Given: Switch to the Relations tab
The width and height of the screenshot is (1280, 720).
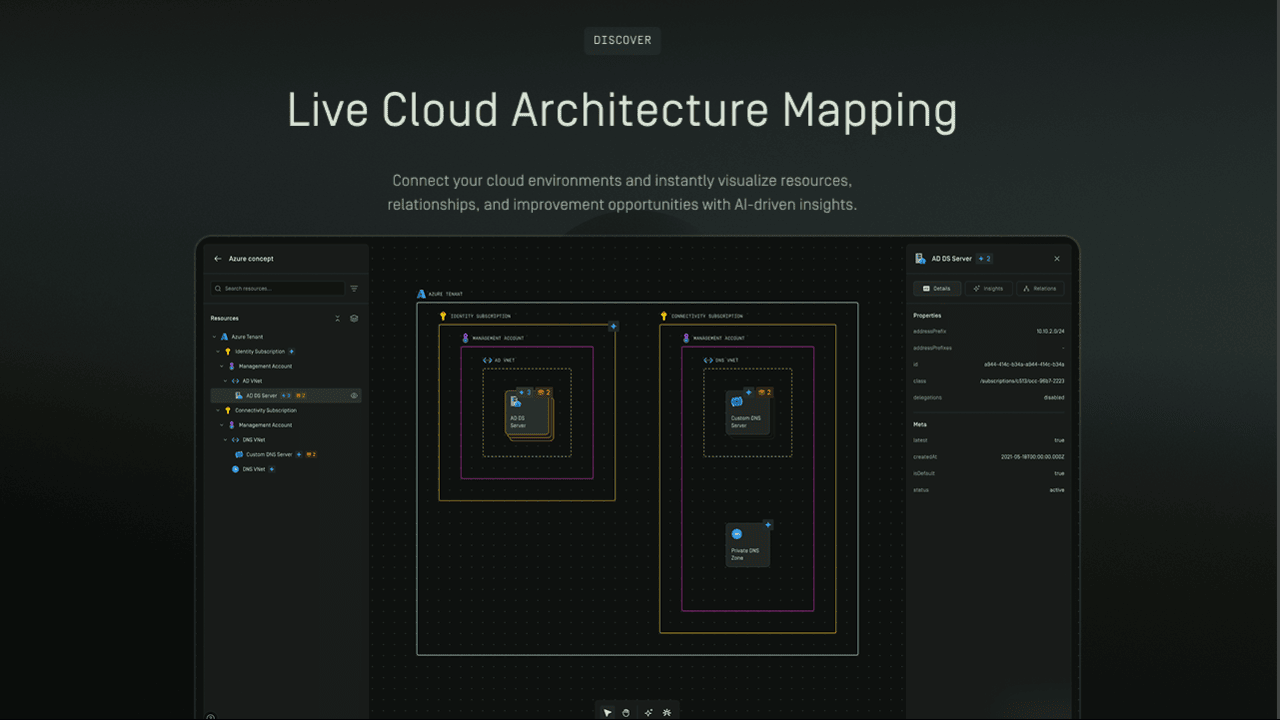Looking at the screenshot, I should [x=1040, y=288].
